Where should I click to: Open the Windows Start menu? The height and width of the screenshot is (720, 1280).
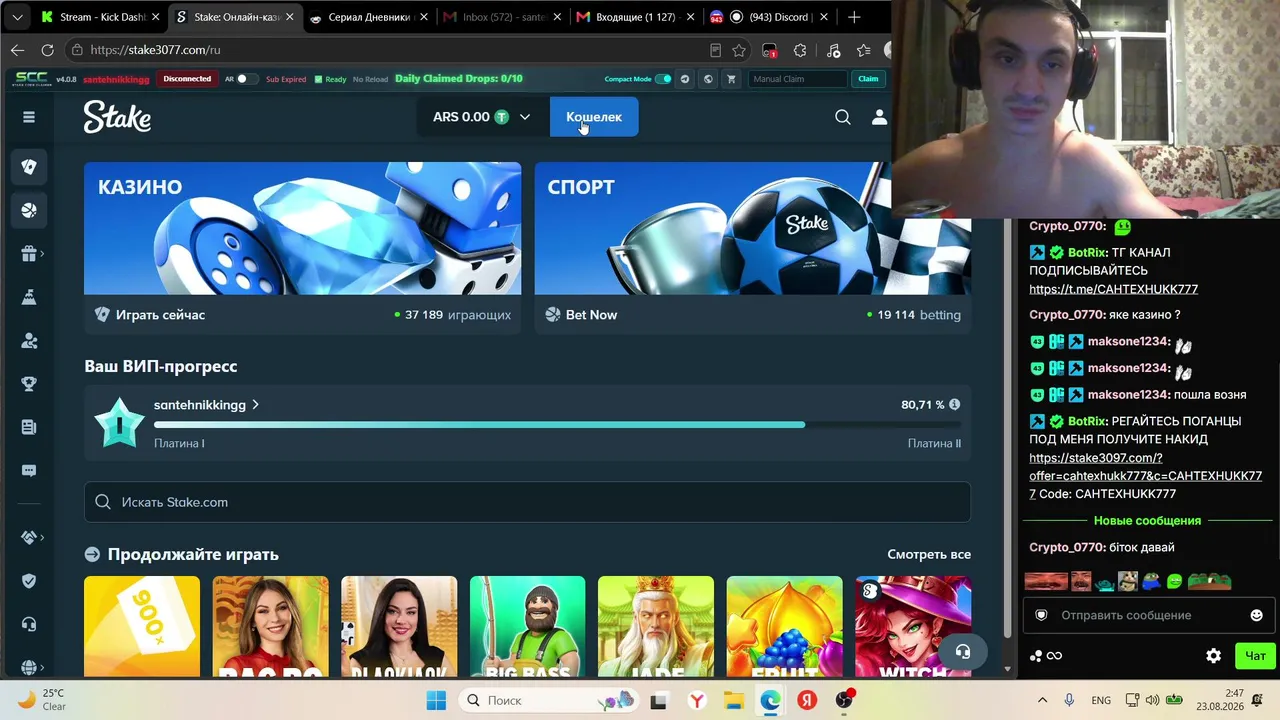tap(436, 700)
